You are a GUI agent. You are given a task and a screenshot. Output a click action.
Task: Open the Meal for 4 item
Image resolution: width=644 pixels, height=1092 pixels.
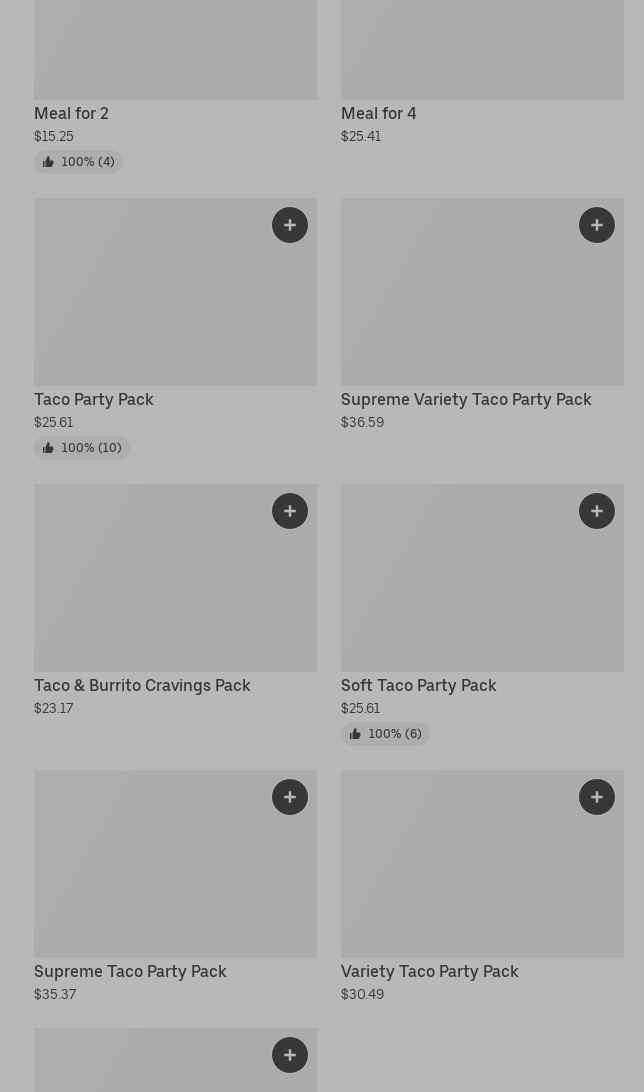tap(378, 114)
